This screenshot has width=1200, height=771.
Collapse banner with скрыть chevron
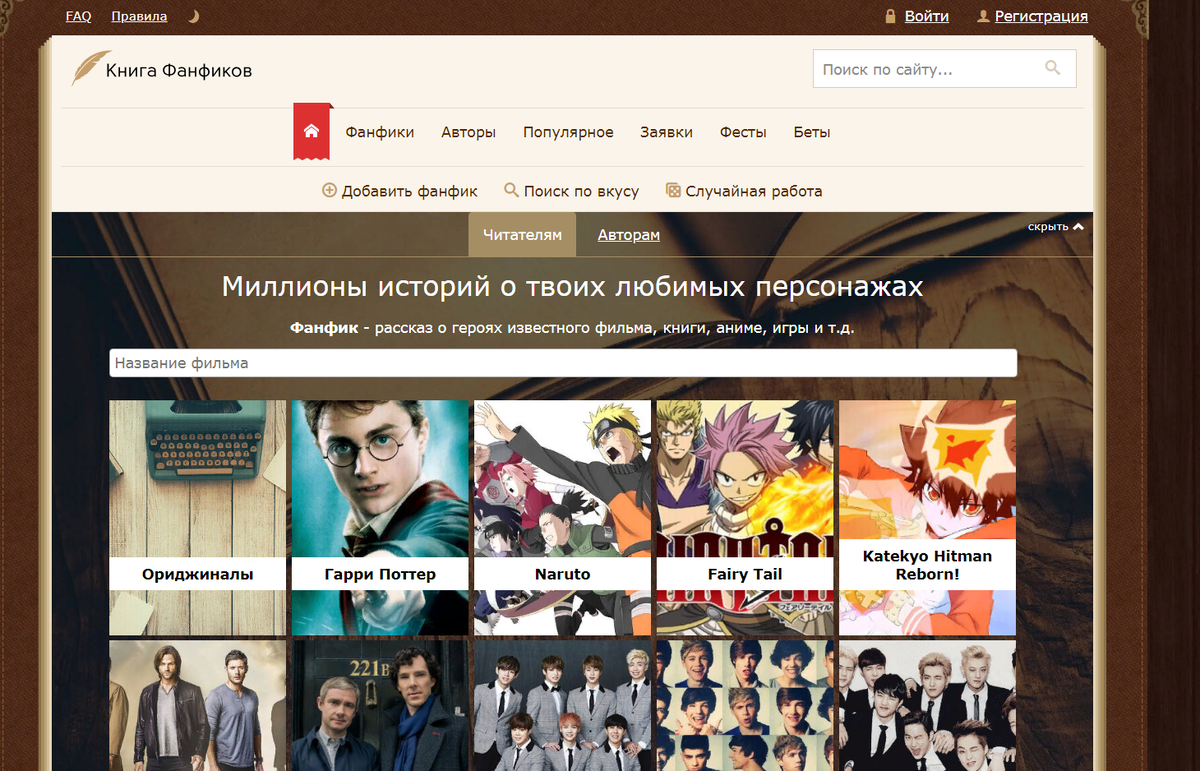(1055, 227)
